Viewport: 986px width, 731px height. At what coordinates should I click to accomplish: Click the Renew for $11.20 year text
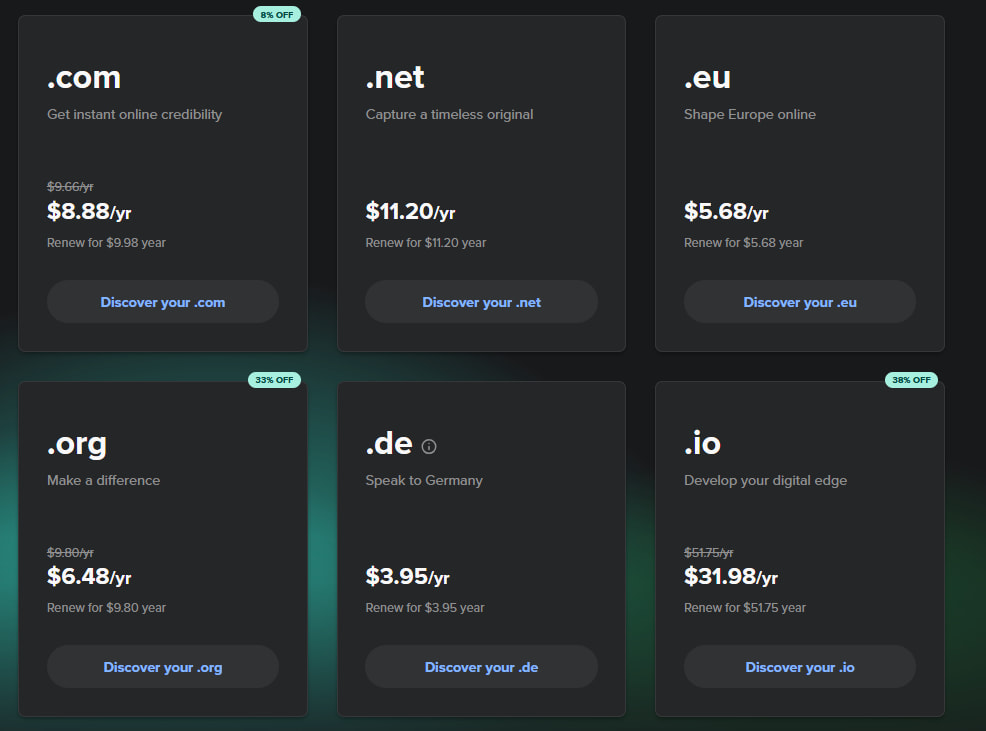pos(426,243)
